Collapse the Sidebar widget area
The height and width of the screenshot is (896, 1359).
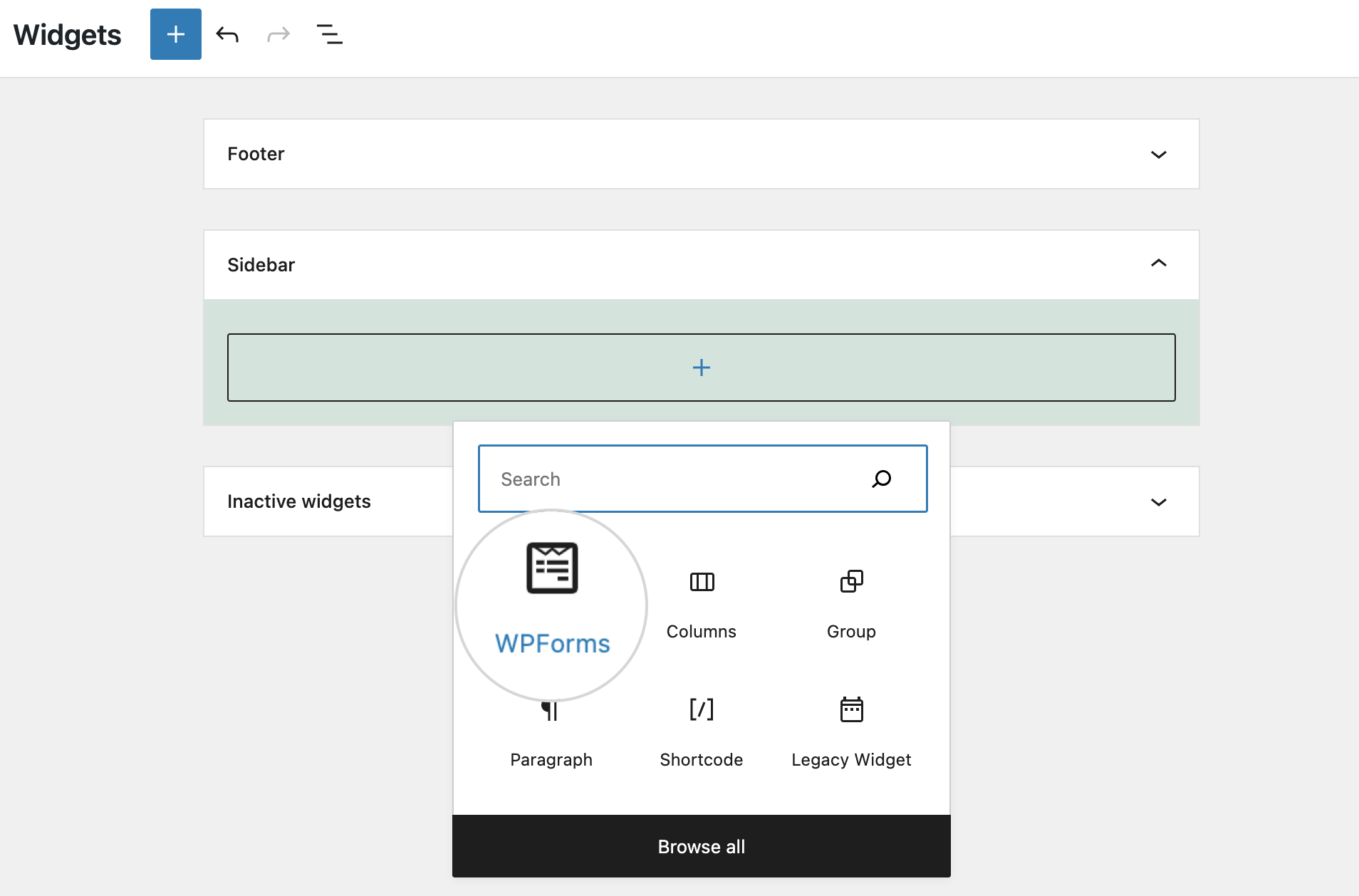point(1159,264)
